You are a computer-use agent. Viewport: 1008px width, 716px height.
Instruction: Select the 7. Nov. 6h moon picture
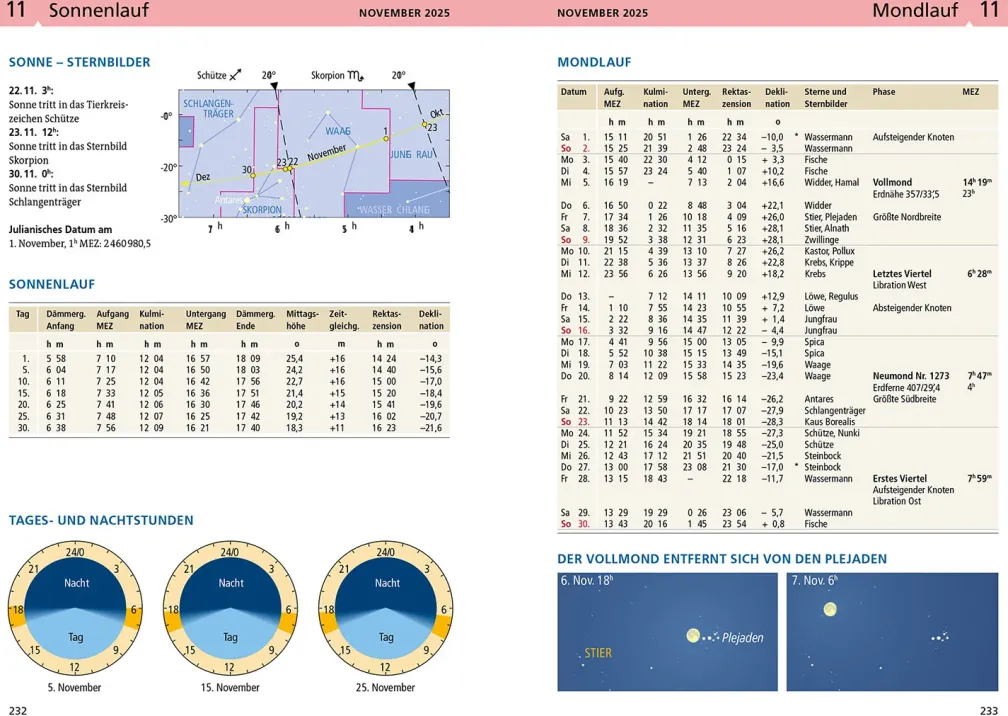(x=892, y=632)
